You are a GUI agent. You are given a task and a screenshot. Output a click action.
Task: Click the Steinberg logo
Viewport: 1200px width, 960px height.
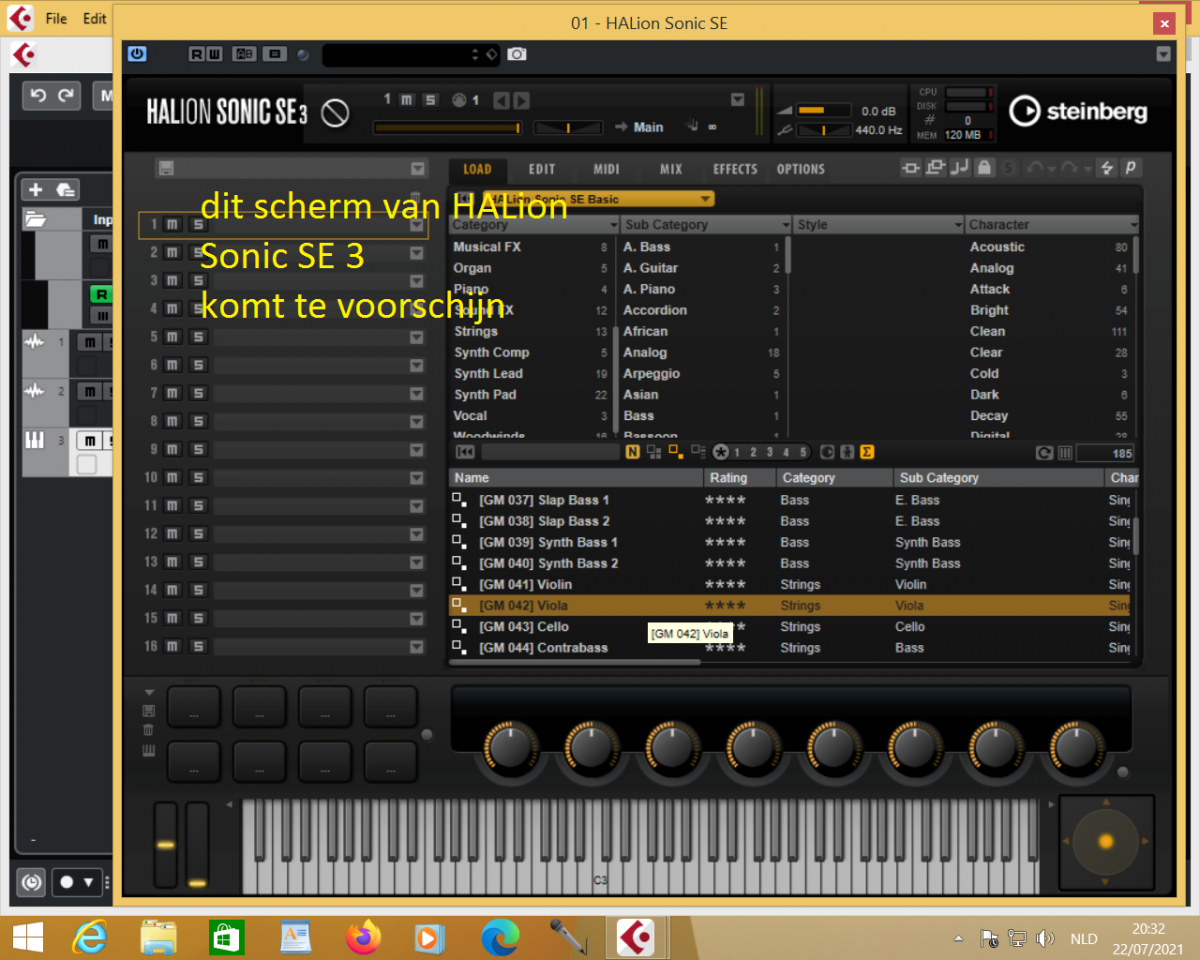[1078, 111]
